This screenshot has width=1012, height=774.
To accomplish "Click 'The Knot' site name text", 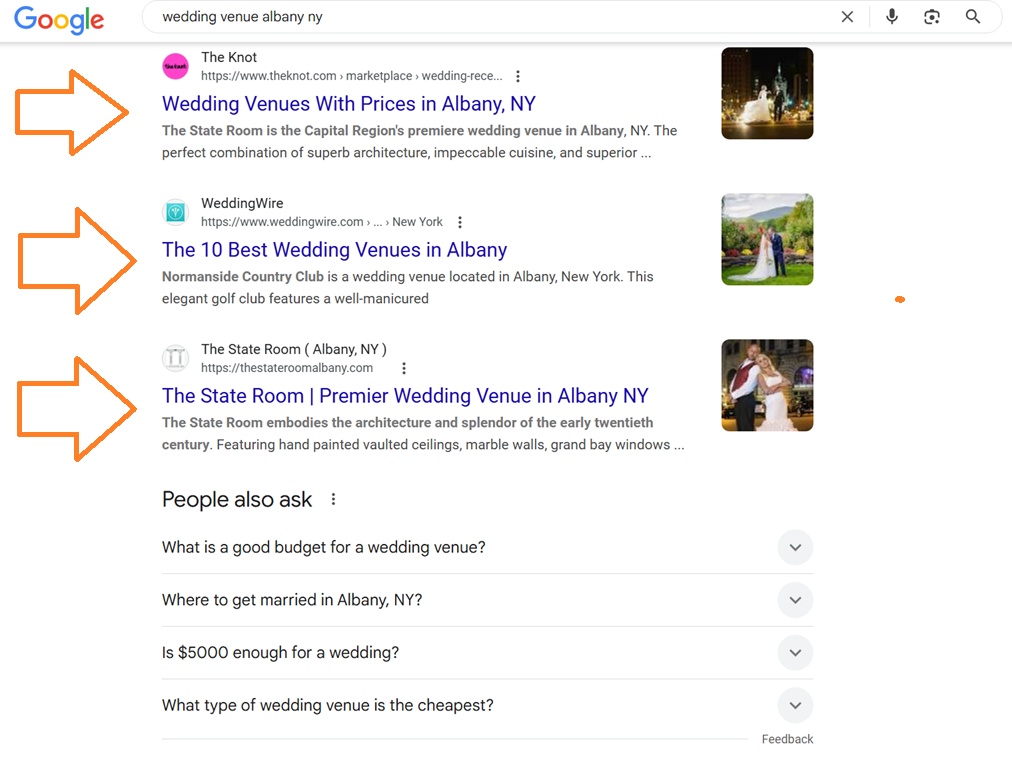I will (x=228, y=57).
